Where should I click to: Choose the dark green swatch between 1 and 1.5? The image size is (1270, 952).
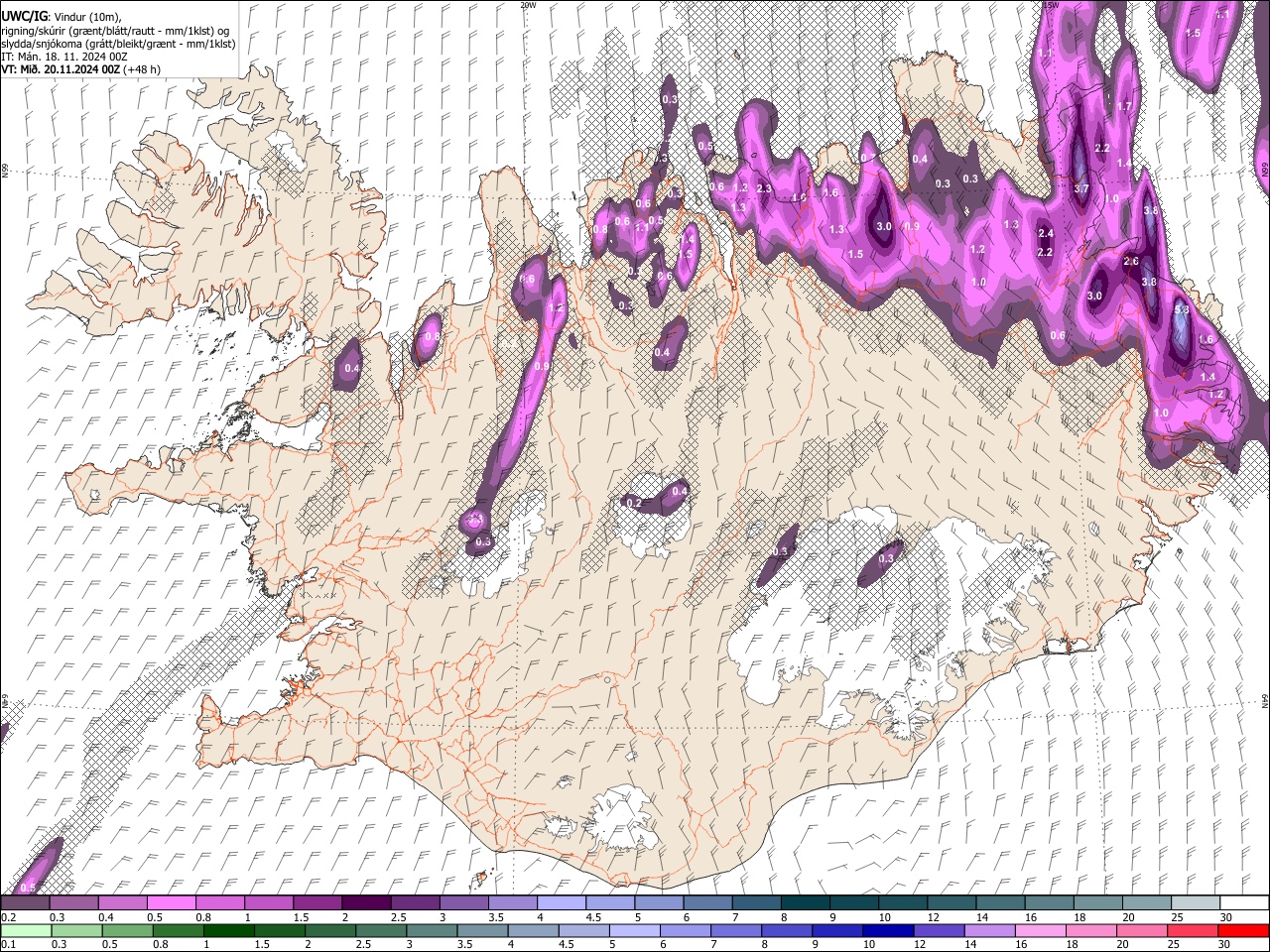click(229, 930)
